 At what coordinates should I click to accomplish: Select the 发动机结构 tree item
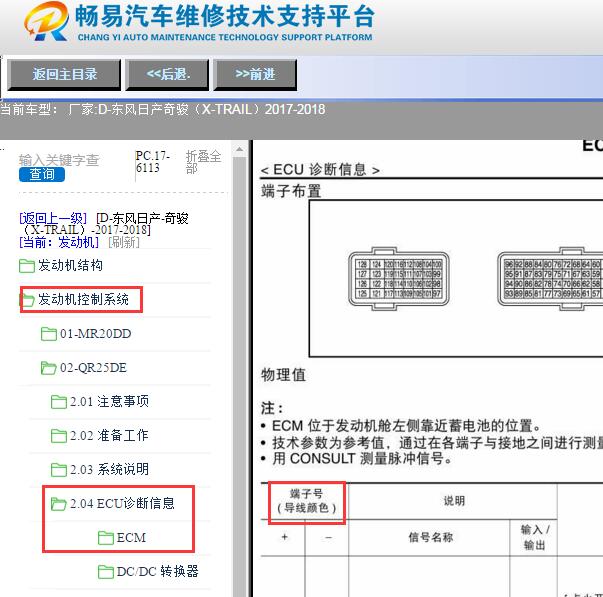(x=70, y=265)
